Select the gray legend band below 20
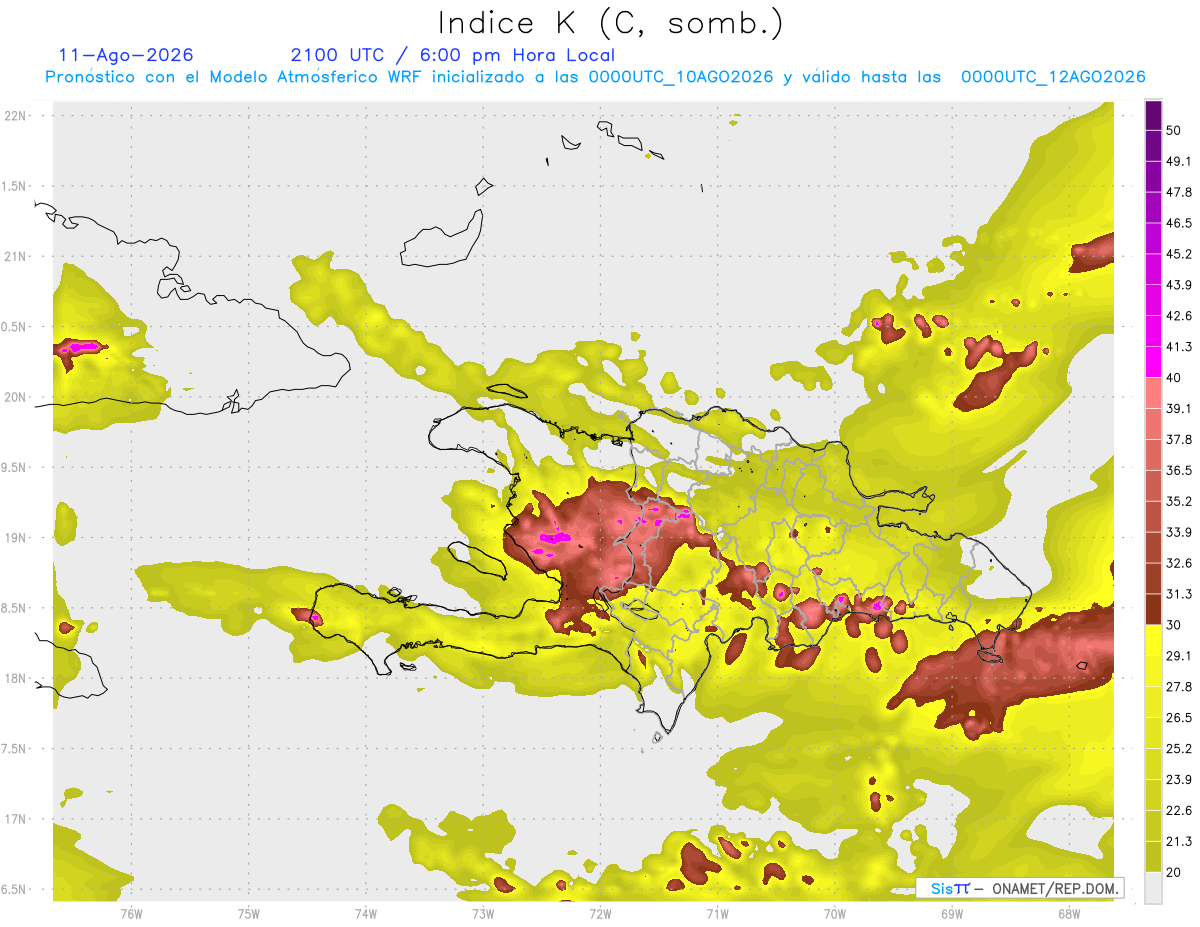 [1153, 888]
